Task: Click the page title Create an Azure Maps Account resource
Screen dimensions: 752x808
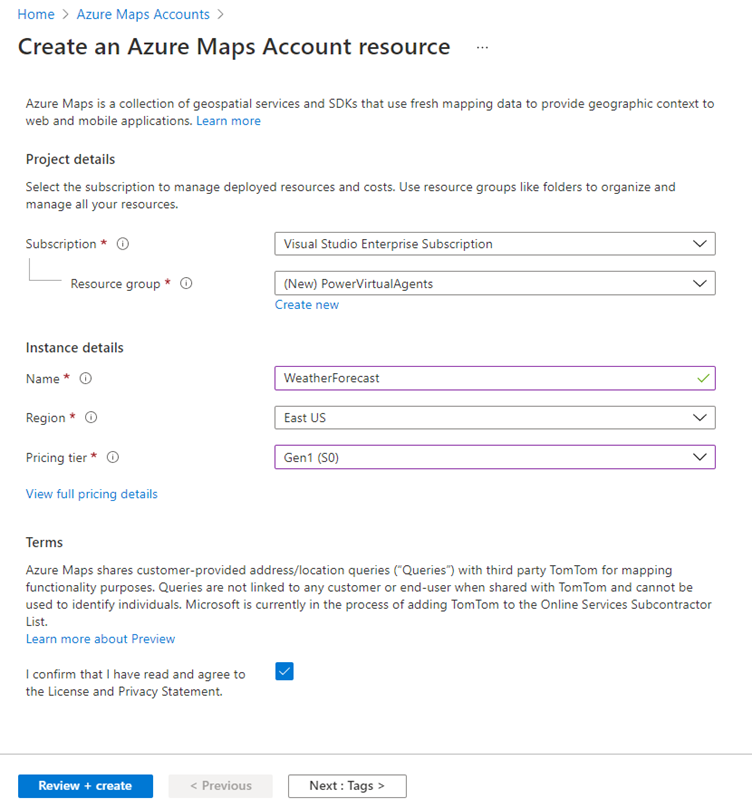Action: [234, 47]
